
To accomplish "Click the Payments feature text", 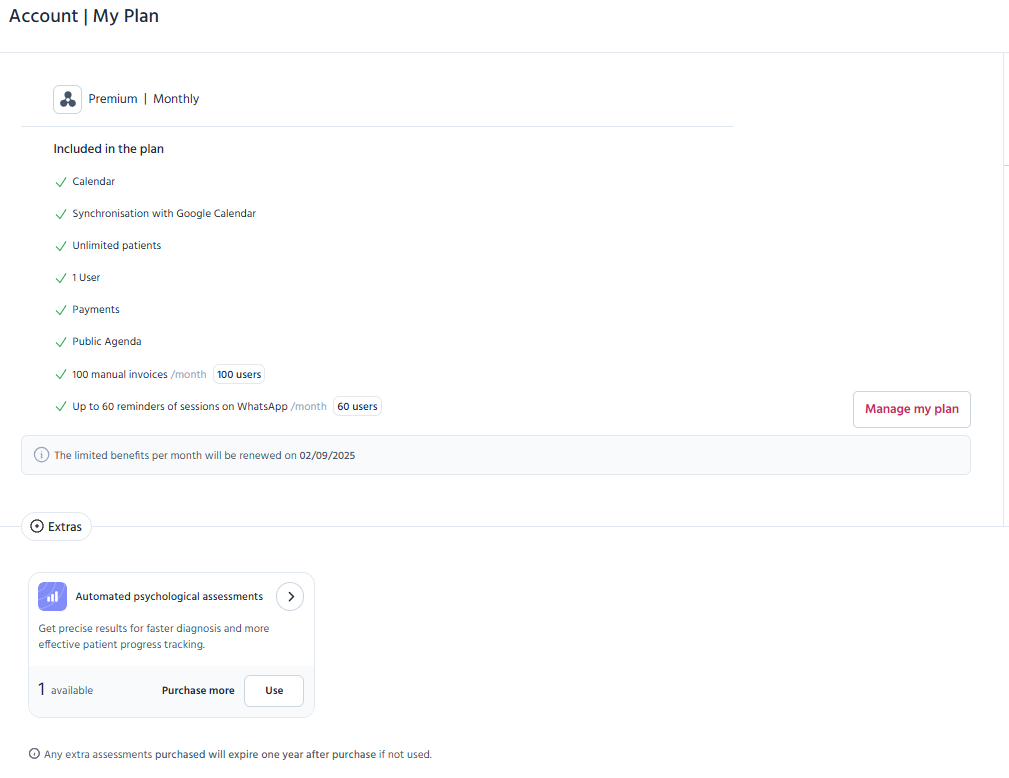I will pos(96,310).
